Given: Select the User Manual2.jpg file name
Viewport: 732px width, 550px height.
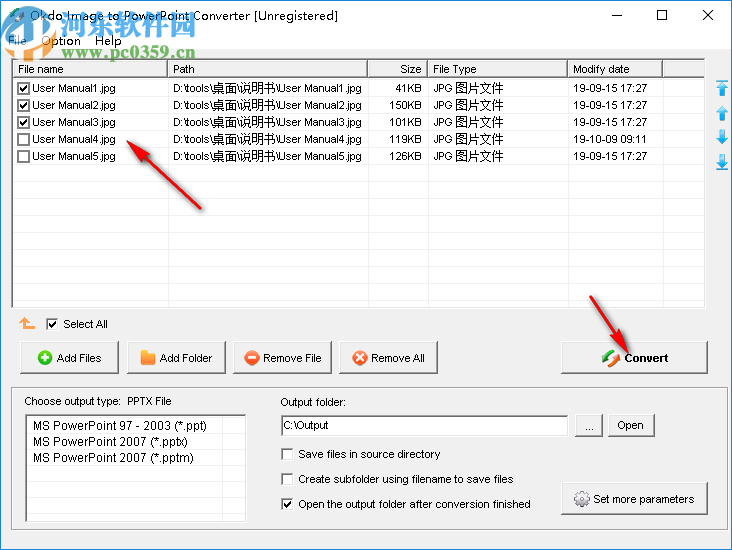Looking at the screenshot, I should pos(74,106).
